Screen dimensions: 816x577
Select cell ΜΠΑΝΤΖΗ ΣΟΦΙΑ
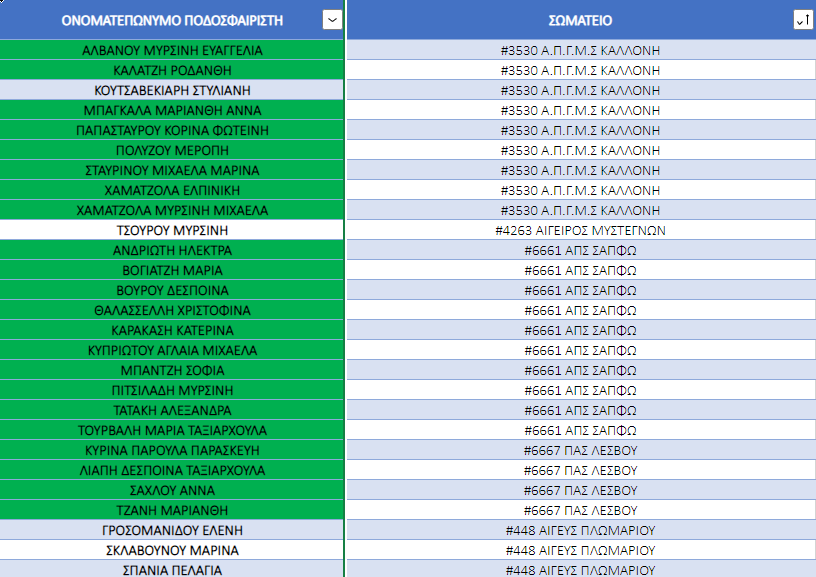(172, 370)
